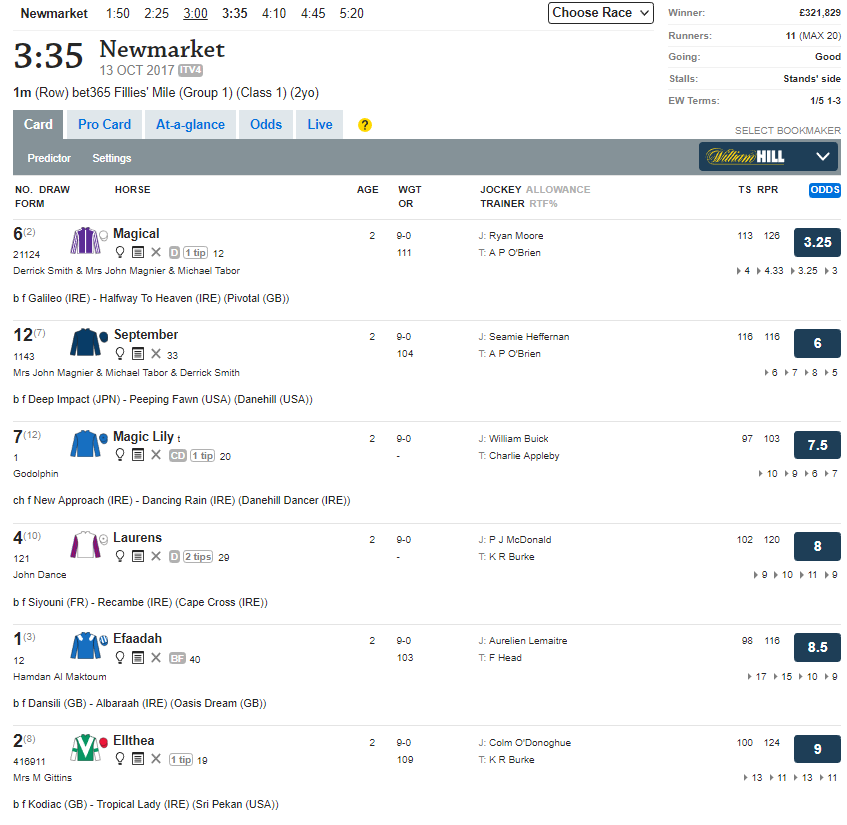Open jockey Ryan Moore
The image size is (847, 825).
click(516, 236)
